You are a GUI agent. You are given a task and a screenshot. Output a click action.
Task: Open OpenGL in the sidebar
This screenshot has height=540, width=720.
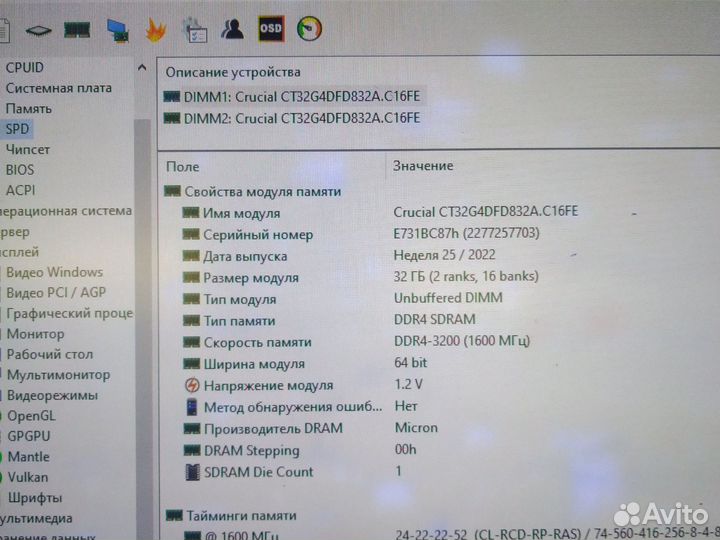(31, 416)
